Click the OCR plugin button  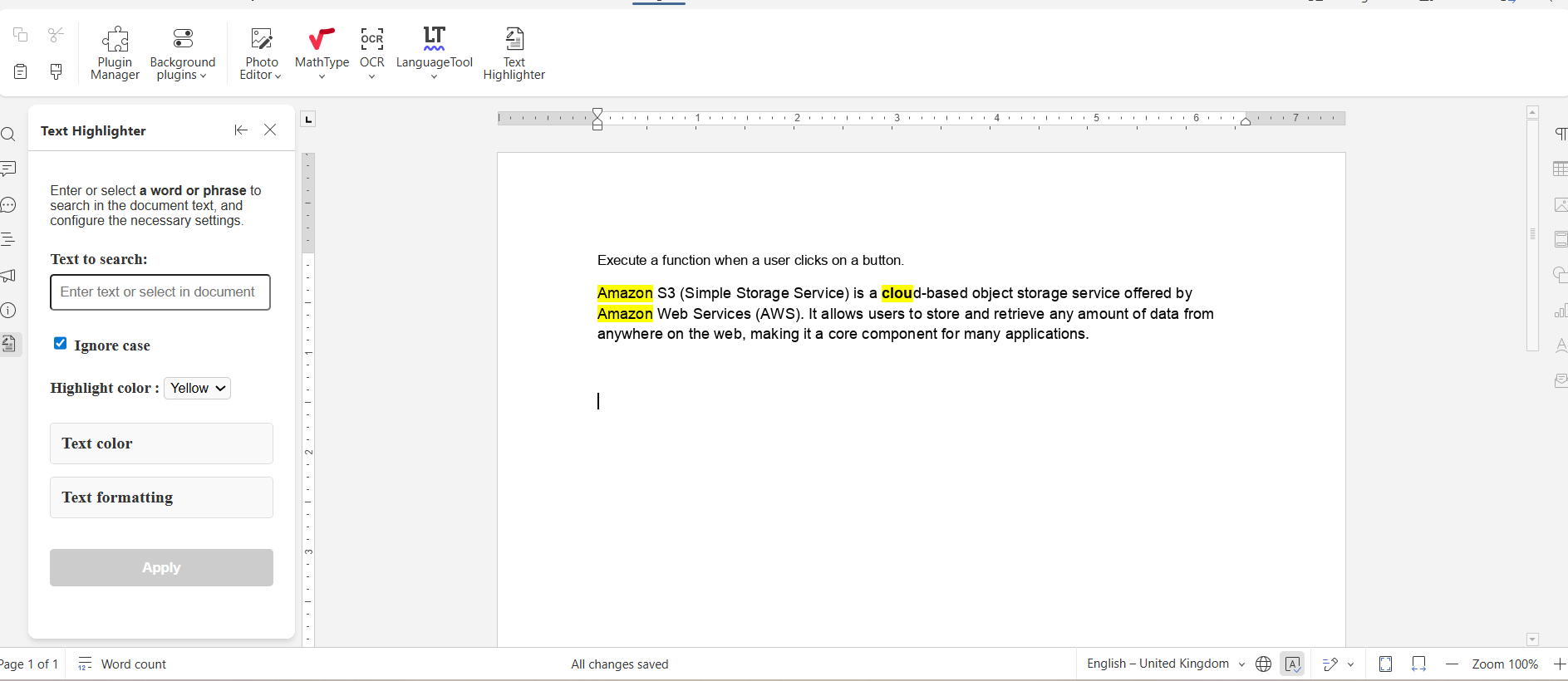tap(372, 47)
